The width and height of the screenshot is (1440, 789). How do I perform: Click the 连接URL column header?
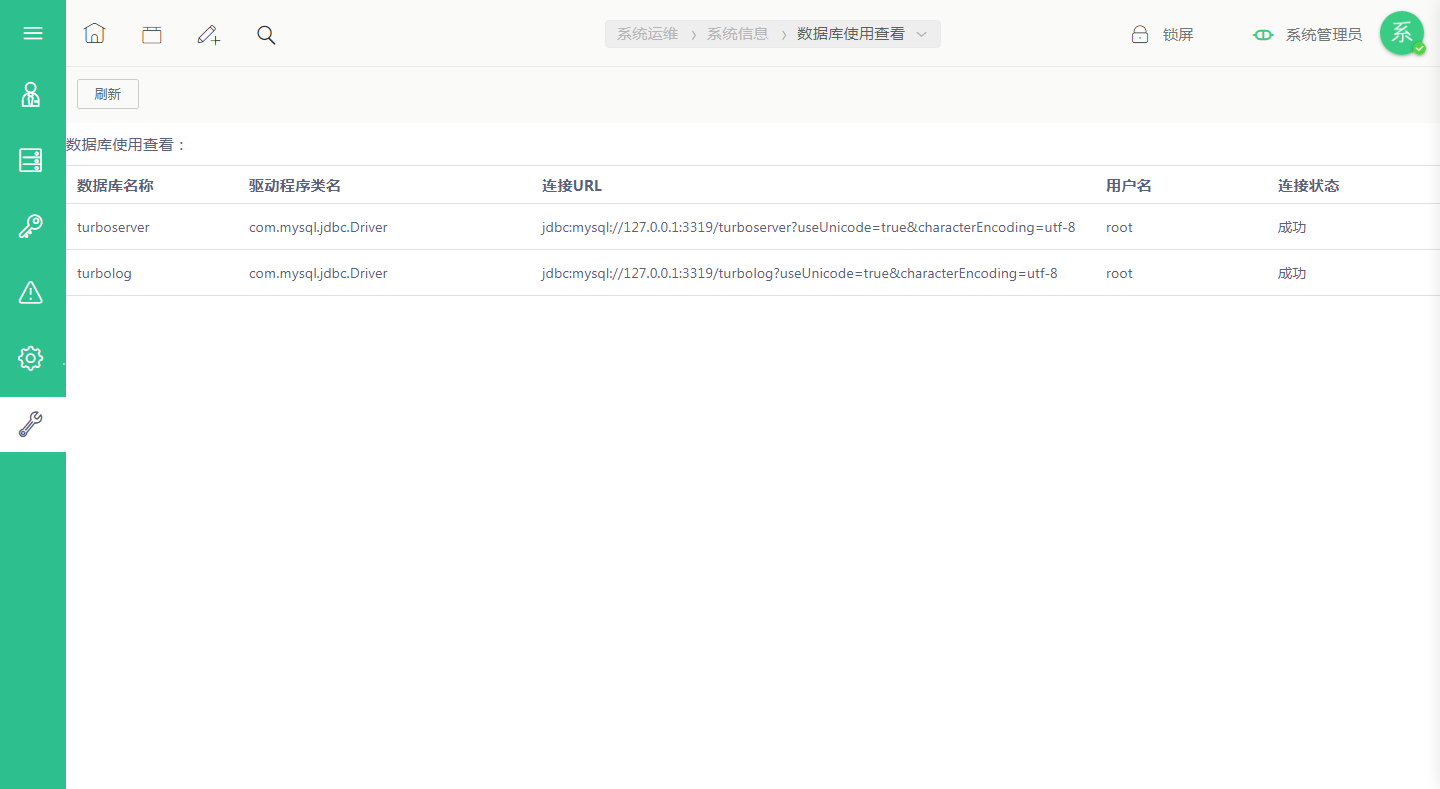572,186
